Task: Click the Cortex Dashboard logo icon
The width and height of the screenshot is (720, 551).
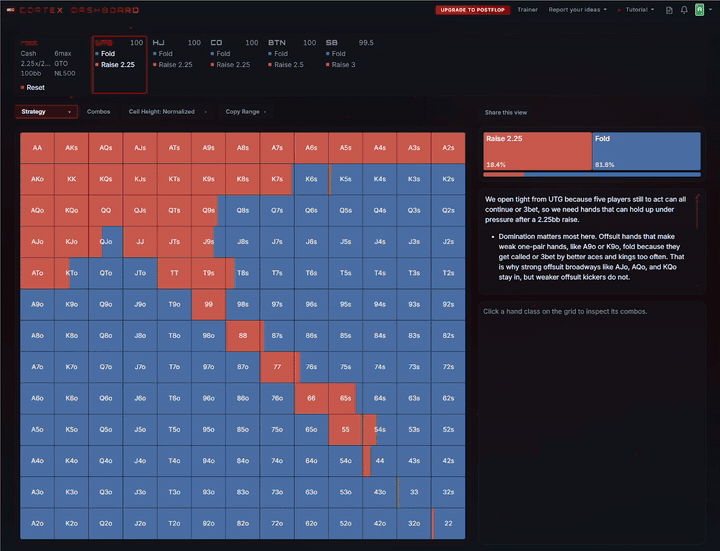Action: [x=11, y=10]
